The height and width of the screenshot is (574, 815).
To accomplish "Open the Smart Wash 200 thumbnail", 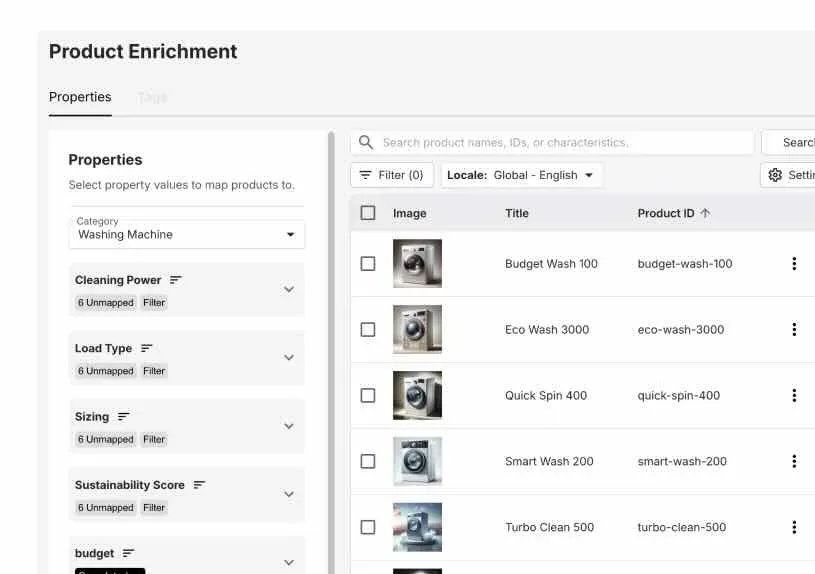I will (417, 461).
